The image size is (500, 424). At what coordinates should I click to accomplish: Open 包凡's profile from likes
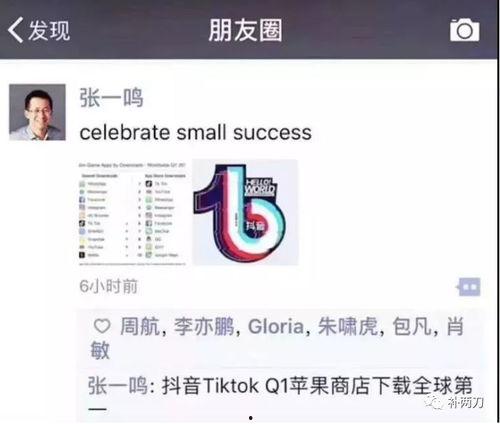click(413, 326)
